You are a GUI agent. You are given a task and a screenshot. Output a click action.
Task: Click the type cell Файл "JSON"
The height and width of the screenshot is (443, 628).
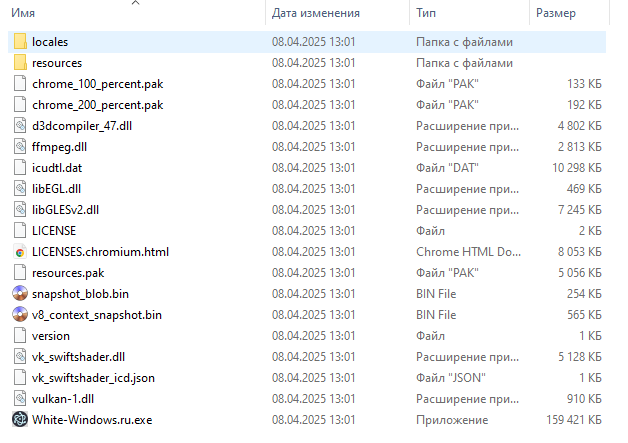451,378
